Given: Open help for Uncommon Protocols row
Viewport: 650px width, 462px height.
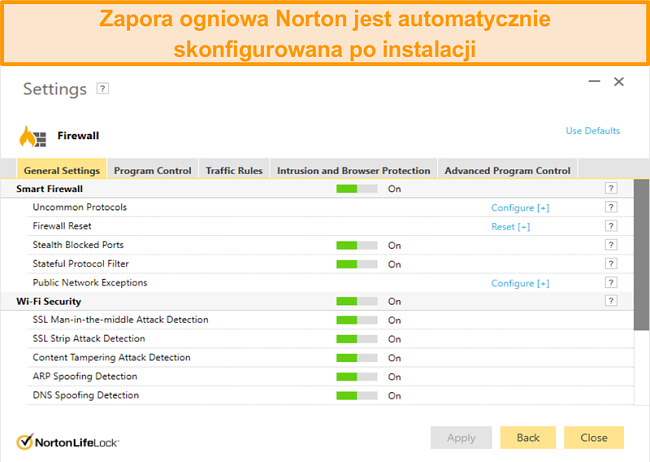Looking at the screenshot, I should click(611, 207).
